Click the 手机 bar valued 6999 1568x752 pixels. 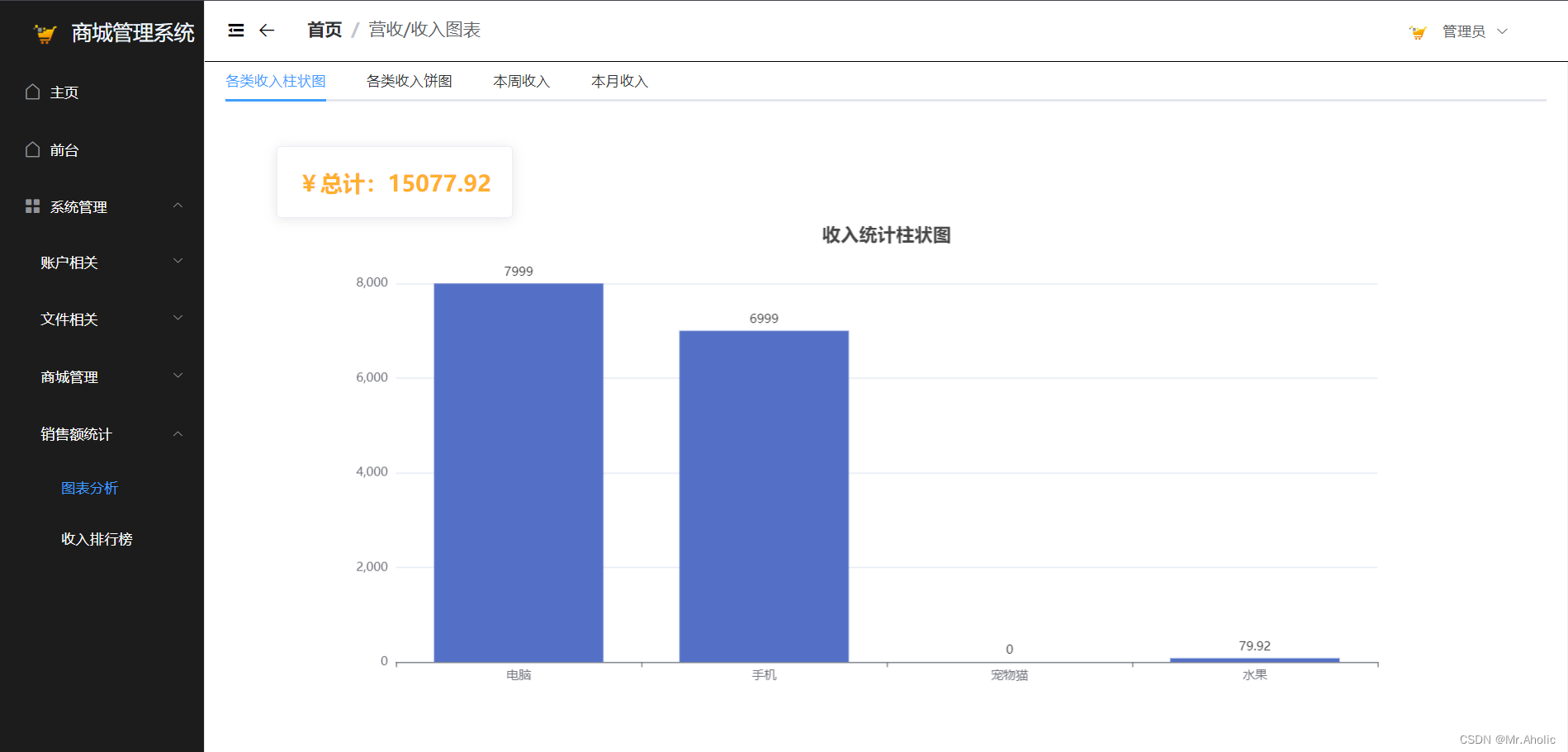[x=764, y=496]
